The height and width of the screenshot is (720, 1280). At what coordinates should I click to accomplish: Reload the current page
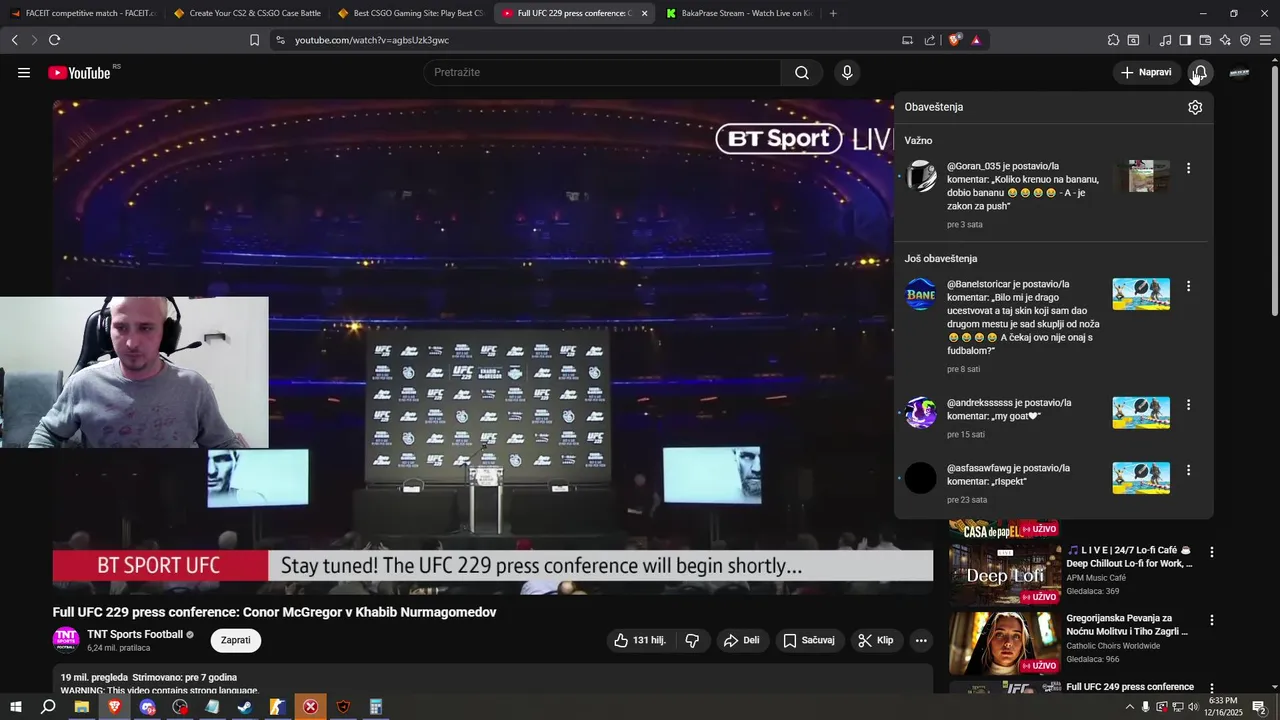point(54,40)
